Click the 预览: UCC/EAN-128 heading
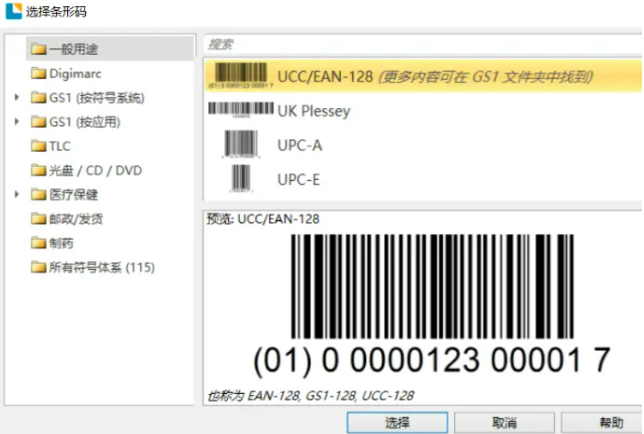Viewport: 644px width, 434px height. pos(263,219)
